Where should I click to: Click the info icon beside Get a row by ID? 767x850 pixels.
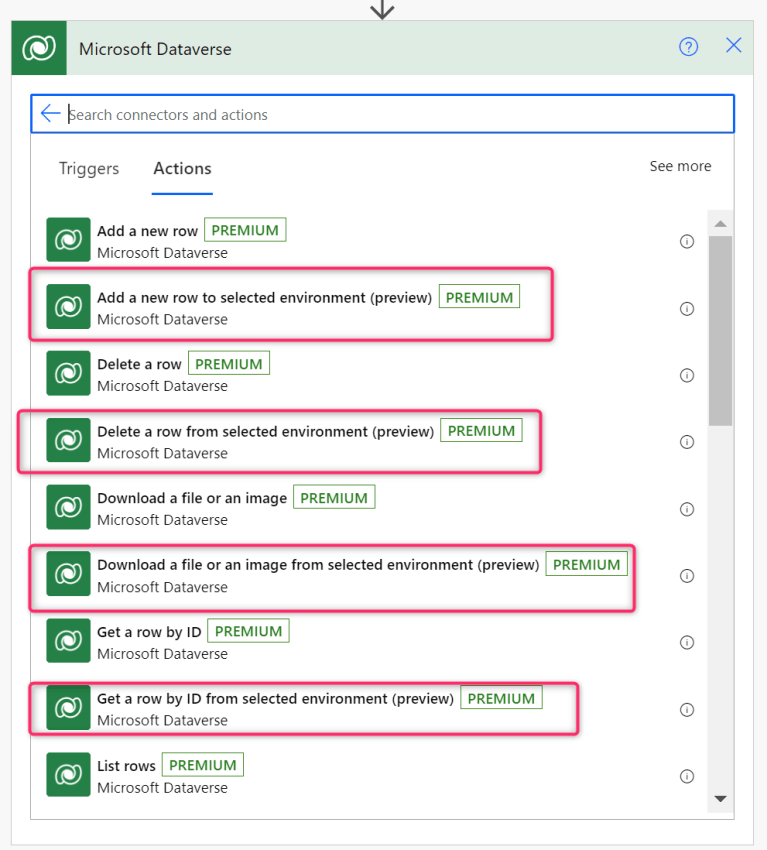[x=687, y=642]
